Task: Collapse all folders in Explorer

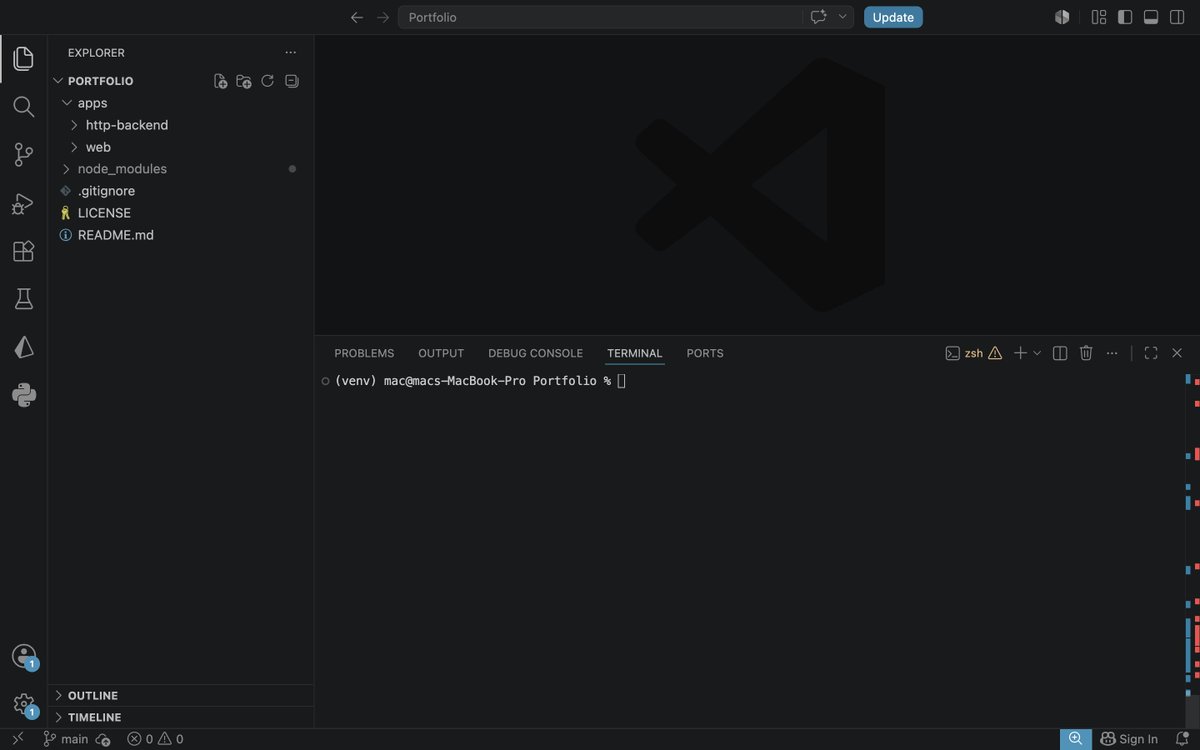Action: click(x=292, y=81)
